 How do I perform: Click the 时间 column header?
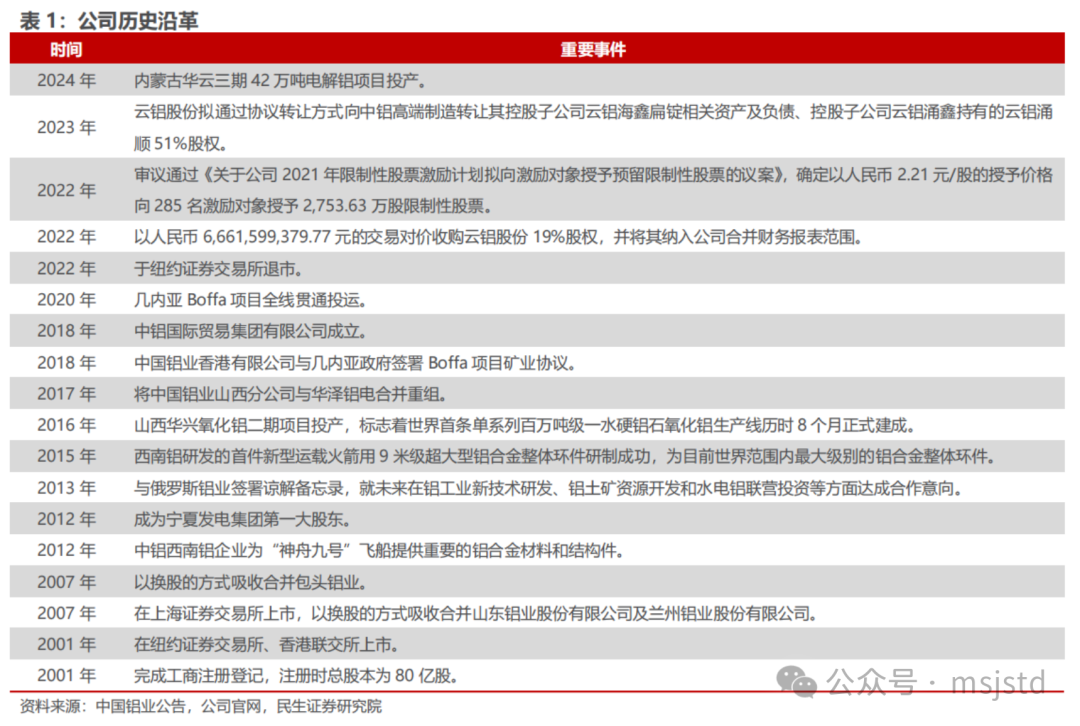pos(66,50)
